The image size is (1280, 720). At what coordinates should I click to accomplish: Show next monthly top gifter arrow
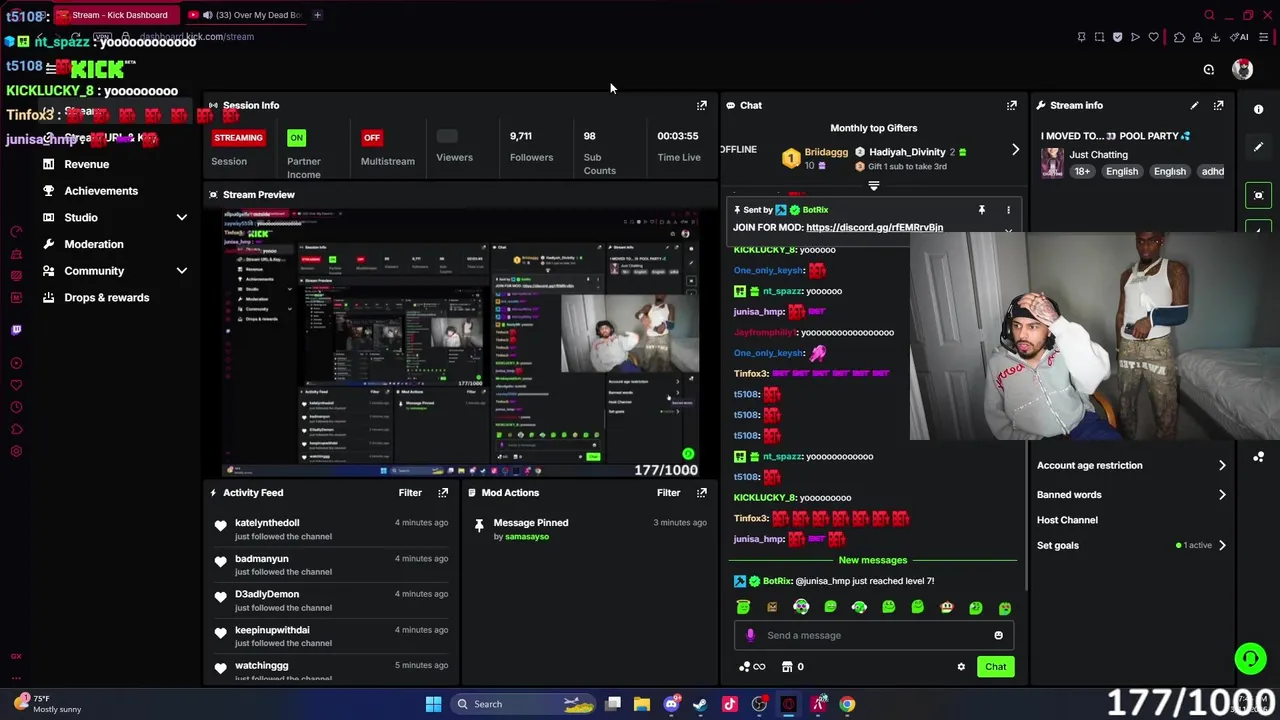1015,150
